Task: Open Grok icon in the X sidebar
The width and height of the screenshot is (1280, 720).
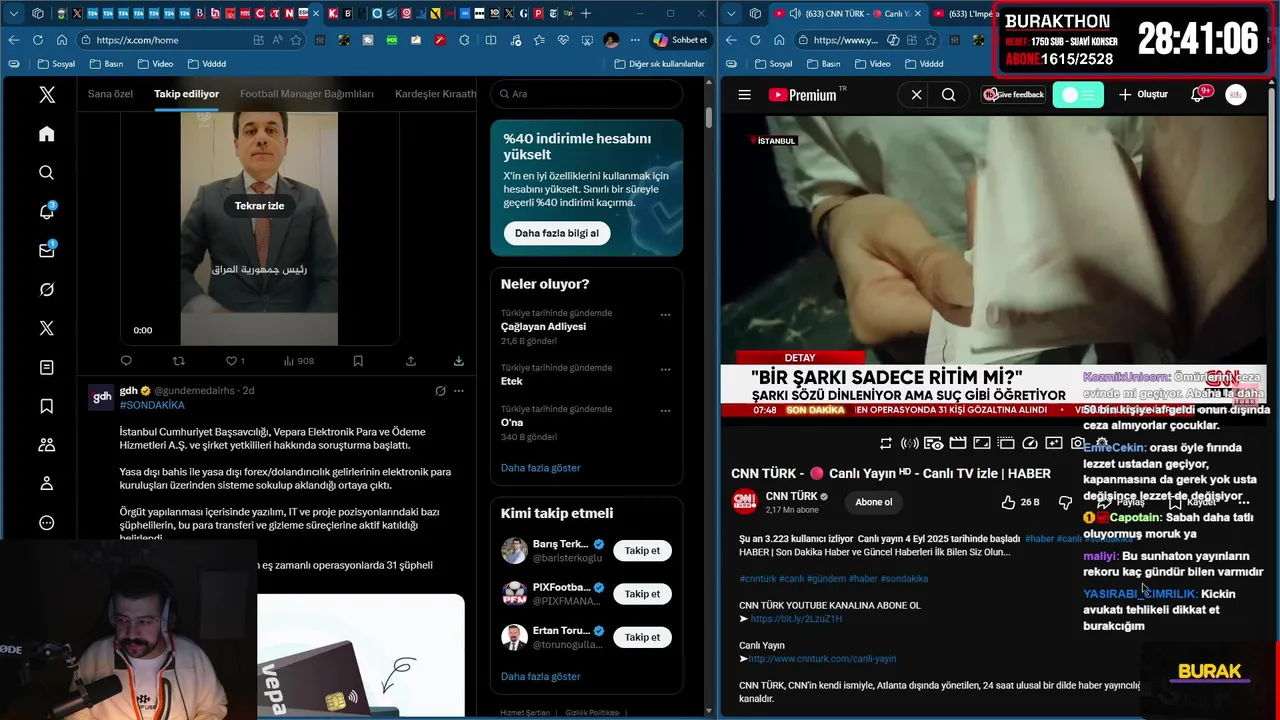Action: click(47, 290)
